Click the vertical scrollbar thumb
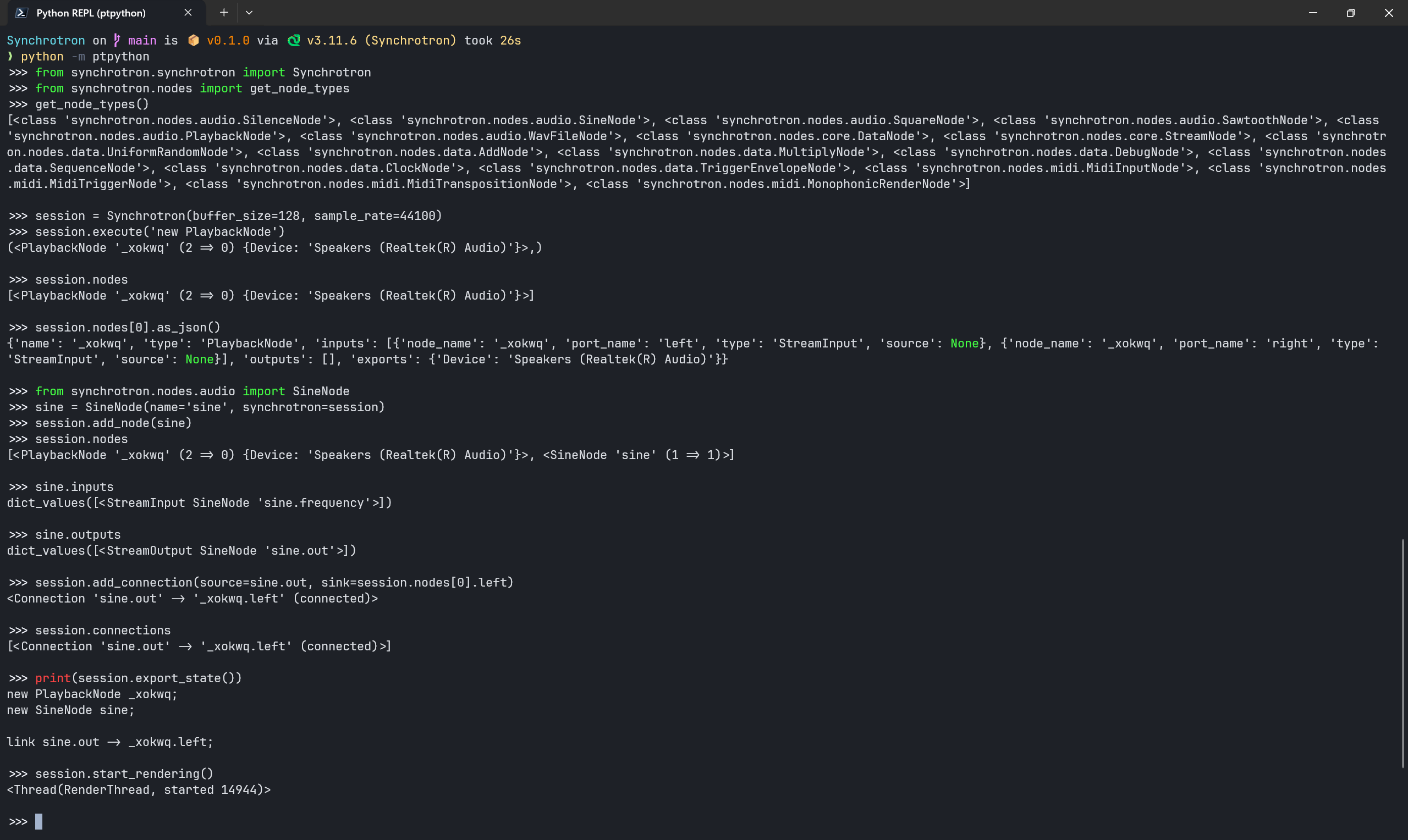 point(1403,653)
